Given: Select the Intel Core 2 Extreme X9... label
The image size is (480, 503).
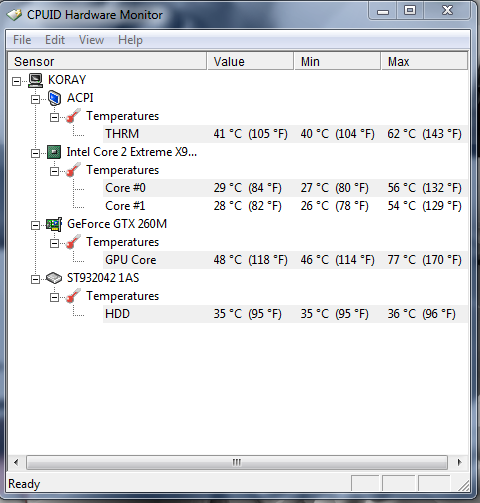Looking at the screenshot, I should tap(132, 152).
